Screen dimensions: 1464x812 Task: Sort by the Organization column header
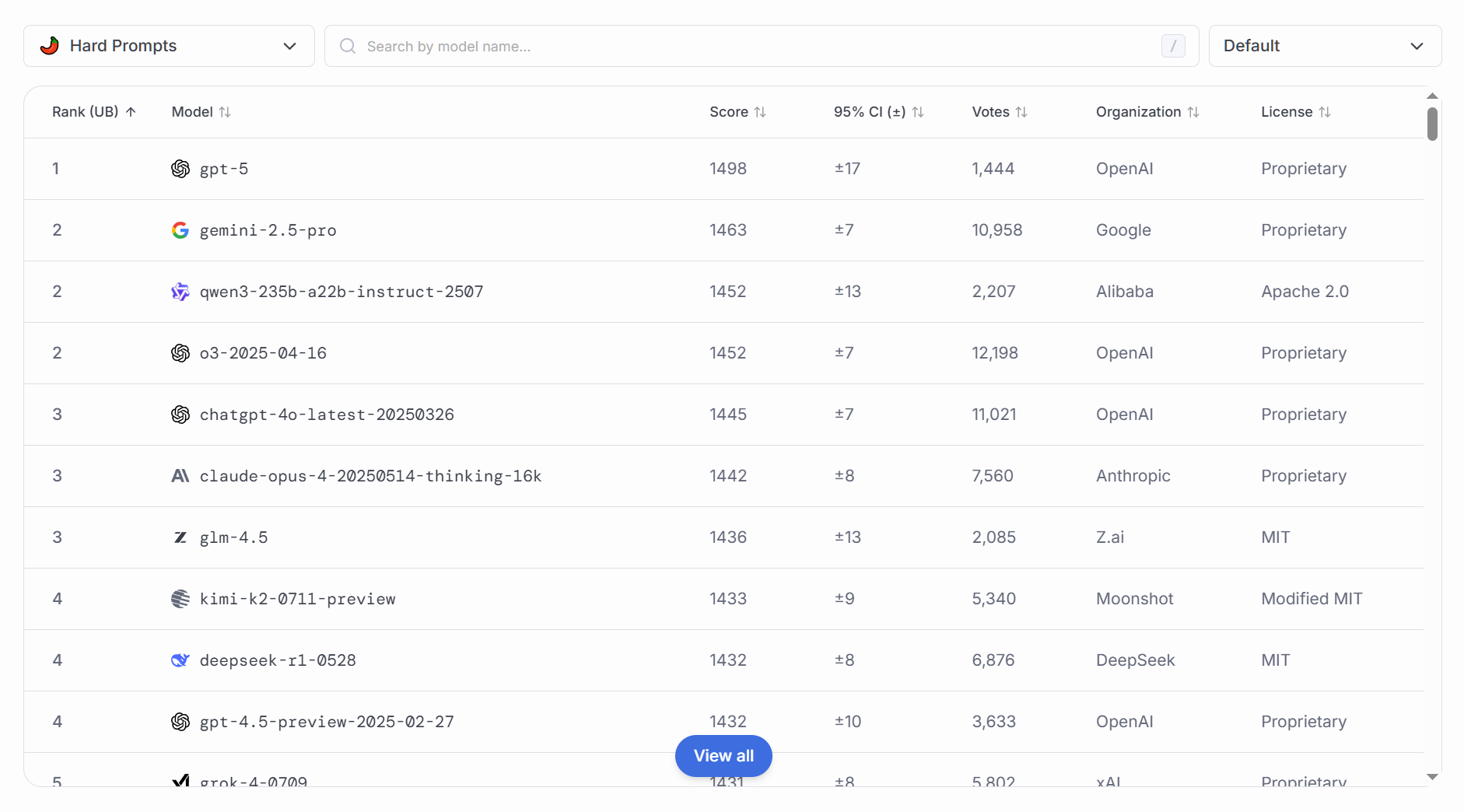[1148, 112]
